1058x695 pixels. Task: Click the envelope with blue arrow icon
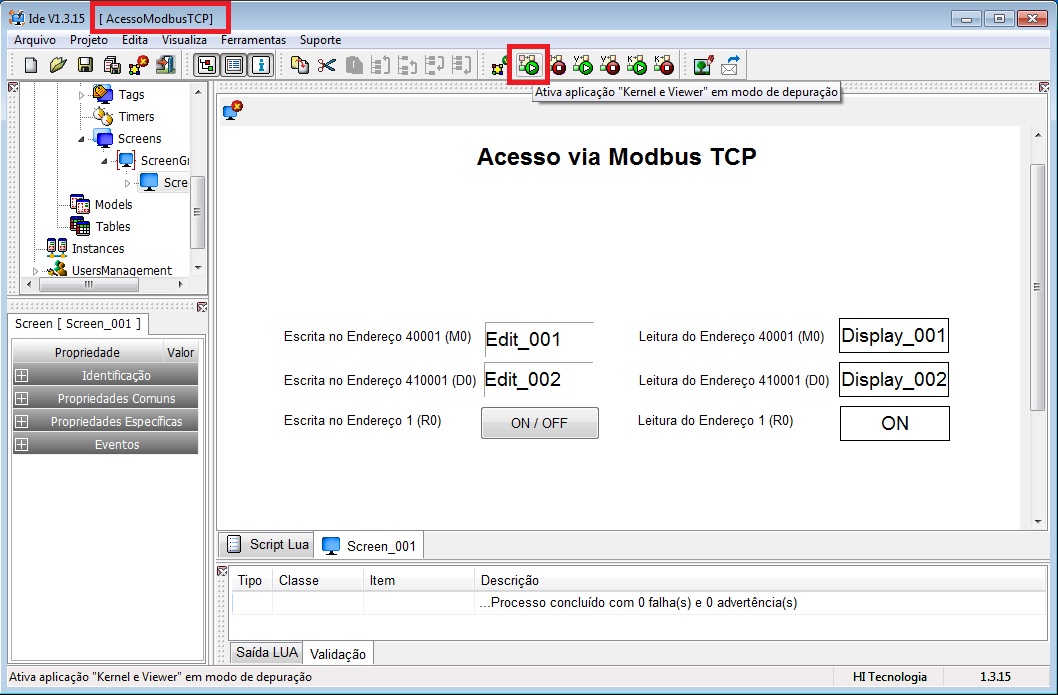coord(730,65)
